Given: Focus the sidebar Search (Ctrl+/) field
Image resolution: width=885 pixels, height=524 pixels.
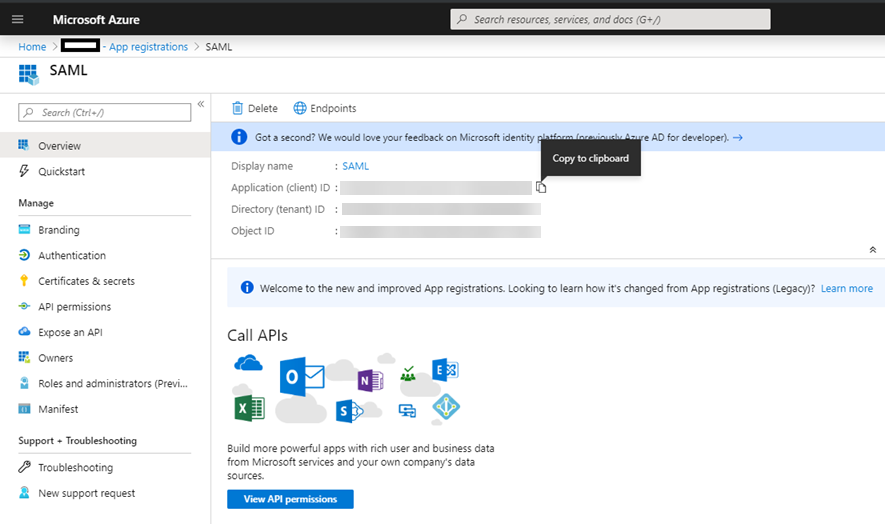Looking at the screenshot, I should (104, 112).
